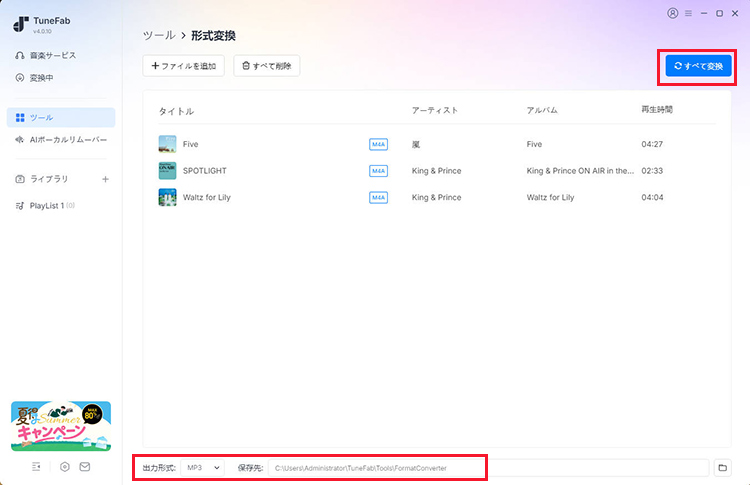Screen dimensions: 750x485
Task: Select ツール in the sidebar
Action: pyautogui.click(x=61, y=118)
